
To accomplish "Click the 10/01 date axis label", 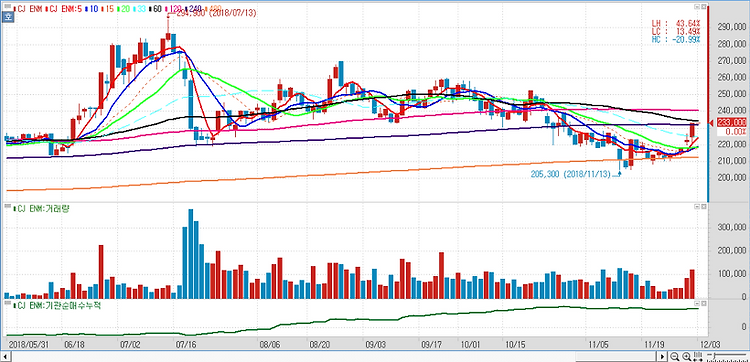I will (471, 344).
